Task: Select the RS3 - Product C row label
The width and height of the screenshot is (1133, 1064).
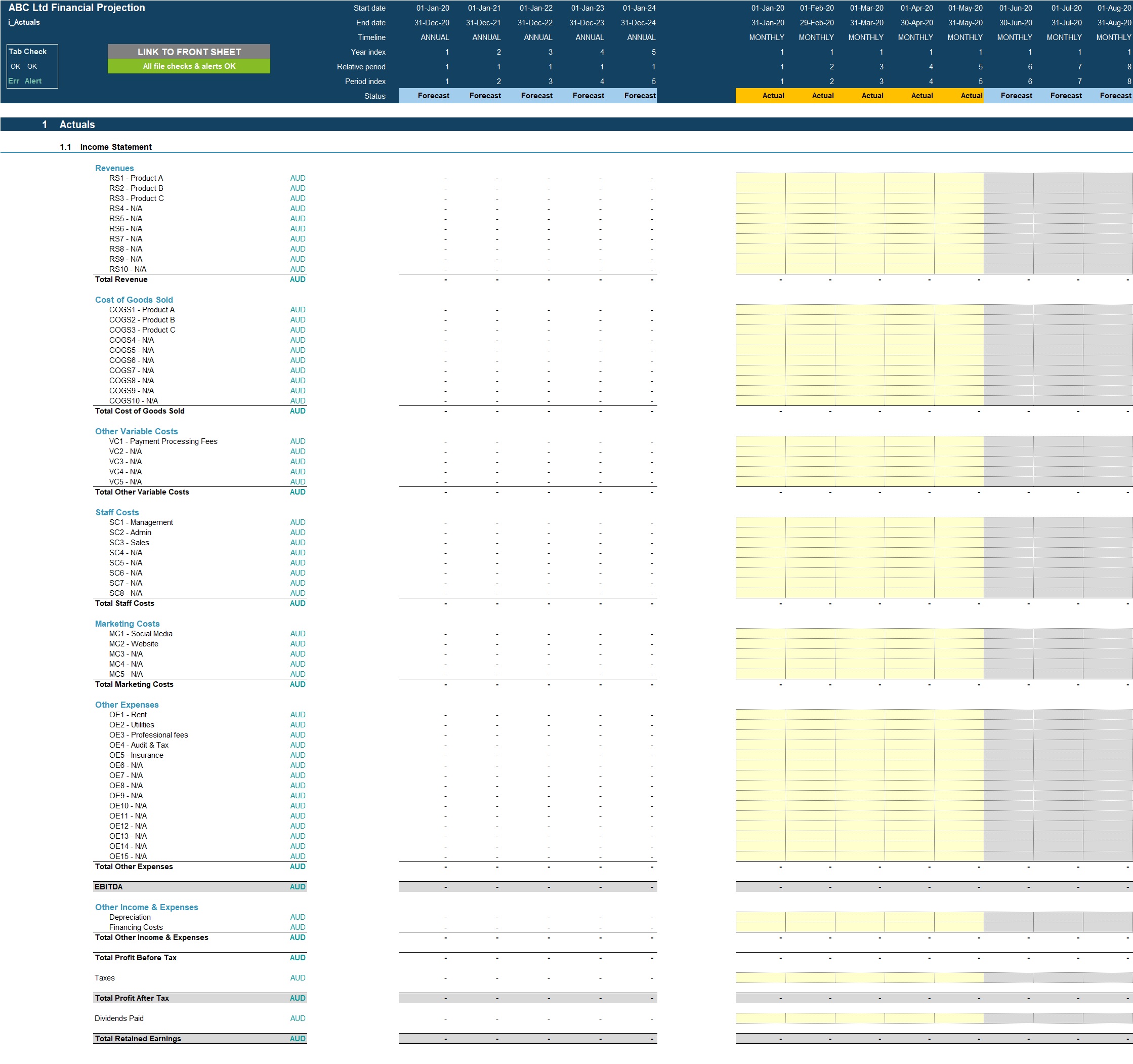Action: [x=137, y=198]
